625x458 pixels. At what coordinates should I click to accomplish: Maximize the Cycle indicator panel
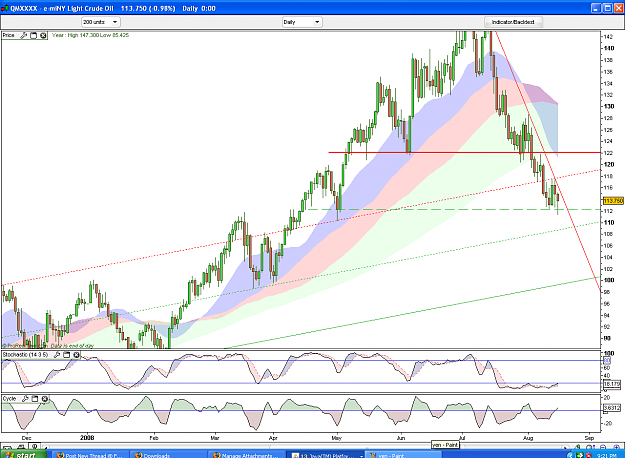click(x=35, y=399)
